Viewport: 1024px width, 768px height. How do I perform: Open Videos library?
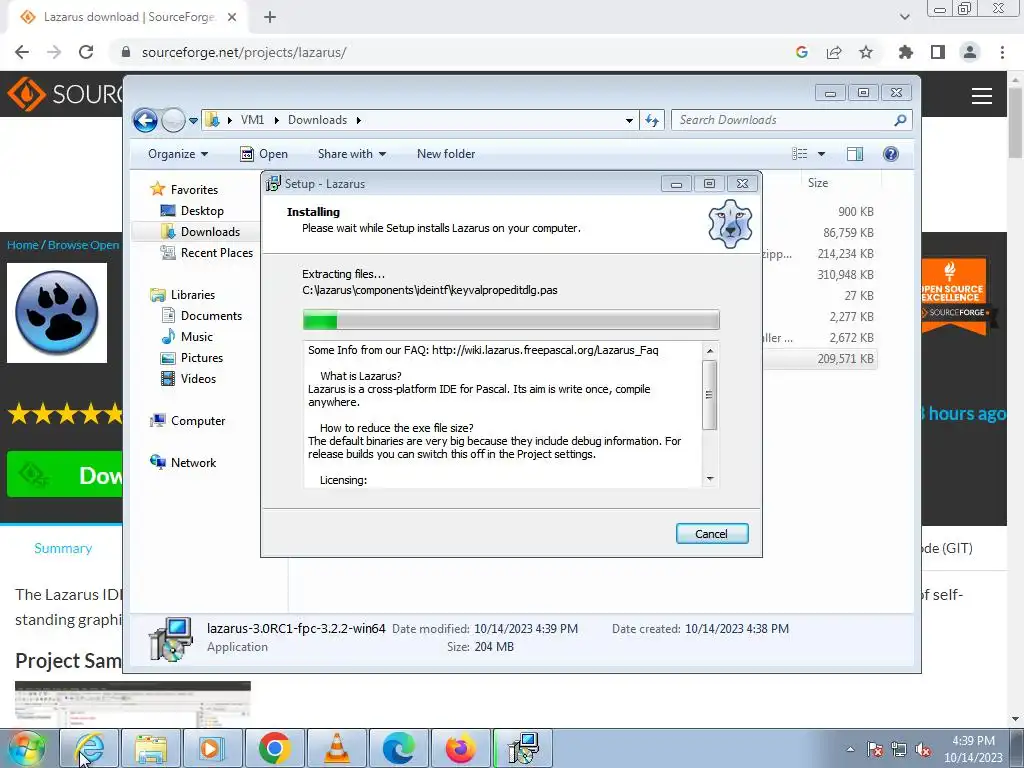(198, 379)
